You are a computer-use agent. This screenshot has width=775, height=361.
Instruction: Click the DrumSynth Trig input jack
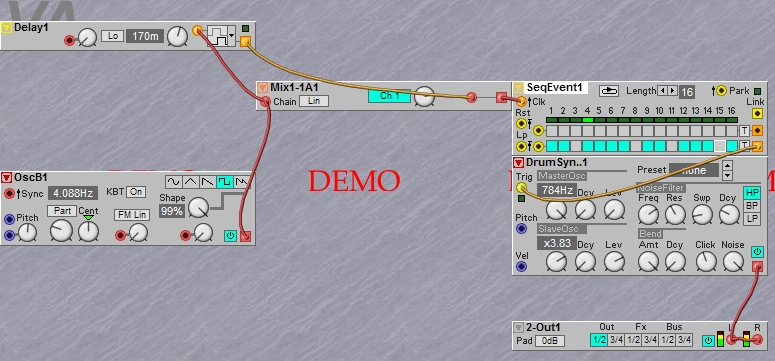521,187
